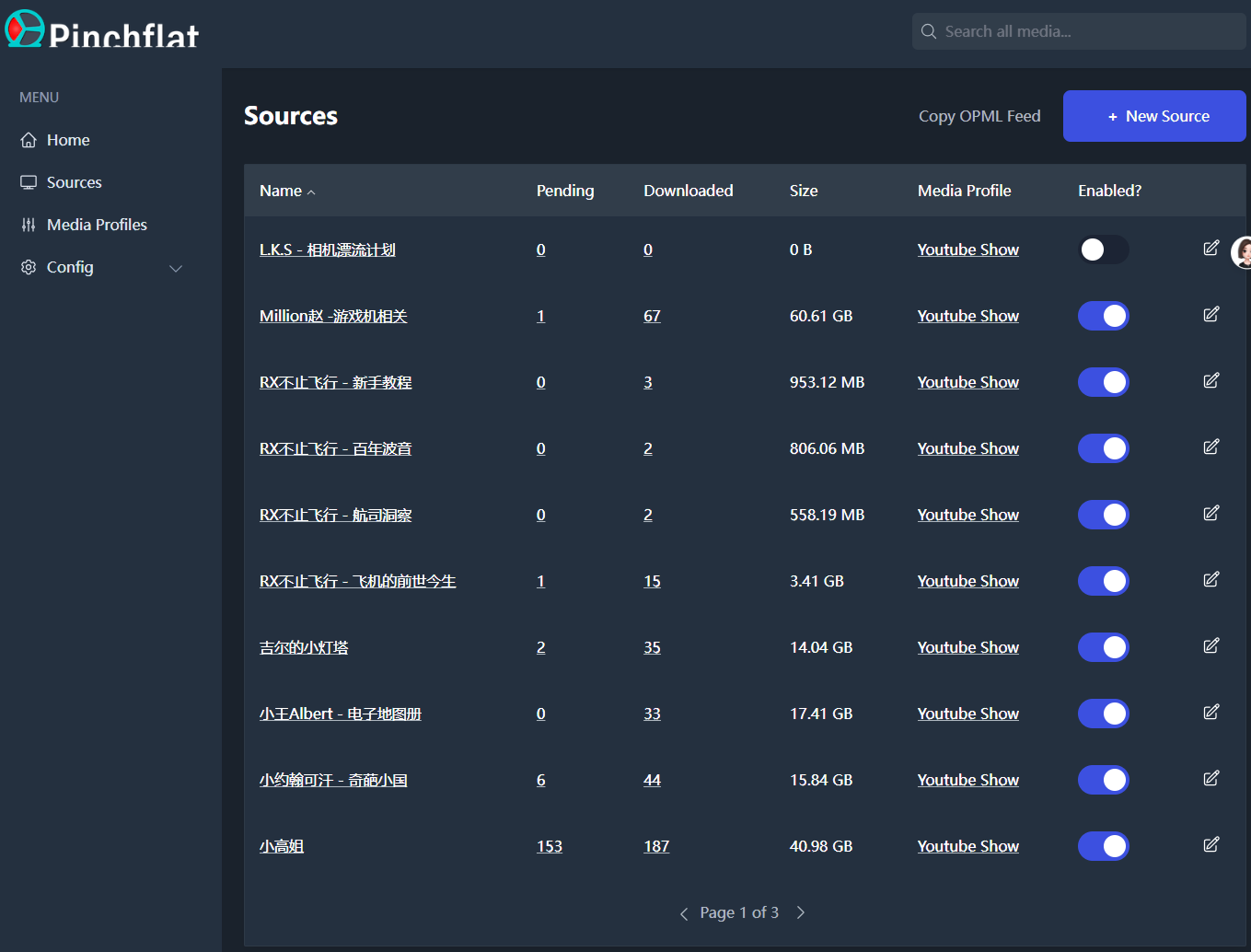Enable the L.K.S - 相机漂流计划 source toggle
Viewport: 1251px width, 952px height.
pyautogui.click(x=1103, y=250)
